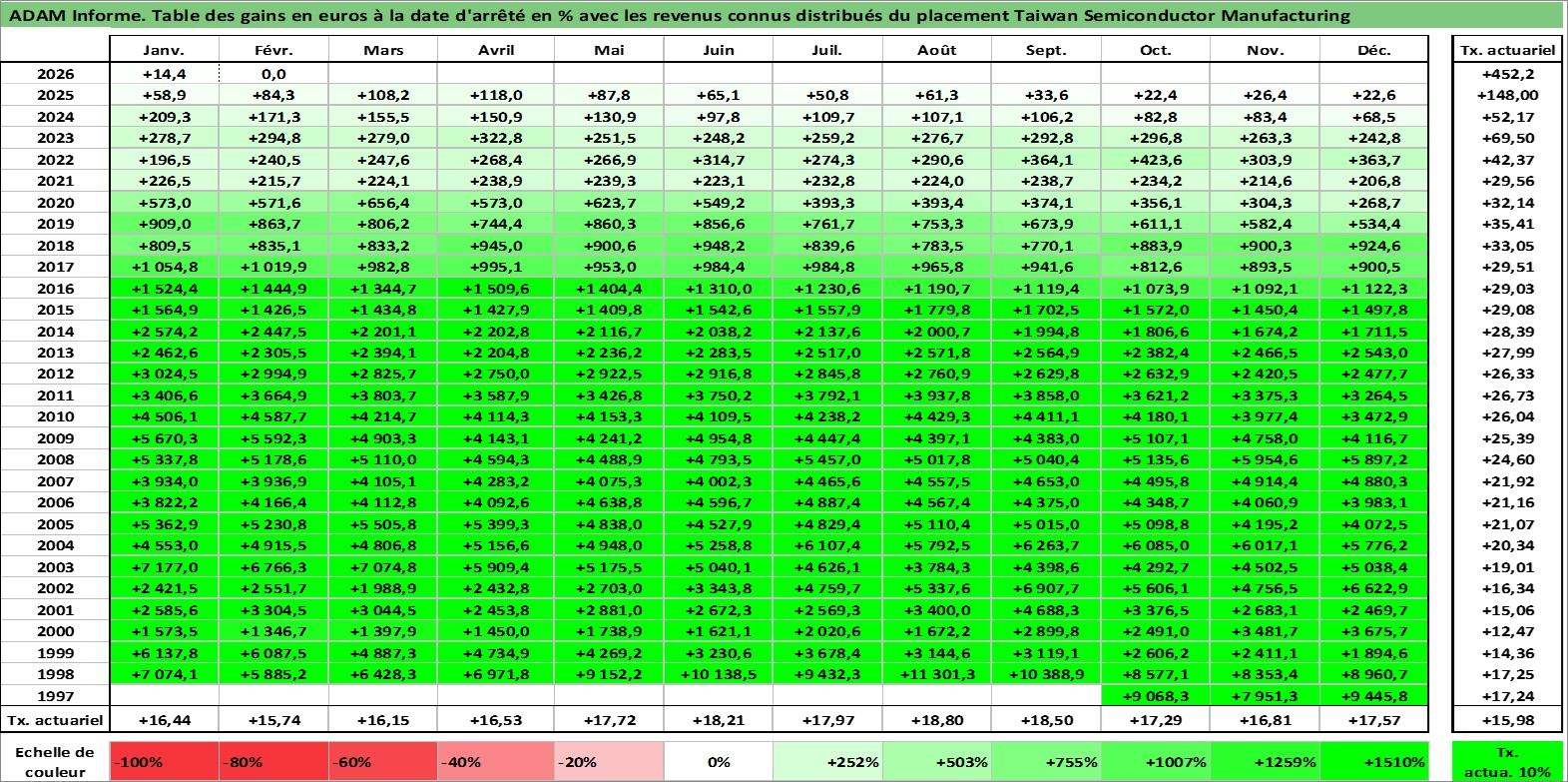
Task: Select the +755% color scale swatch
Action: tap(1046, 761)
